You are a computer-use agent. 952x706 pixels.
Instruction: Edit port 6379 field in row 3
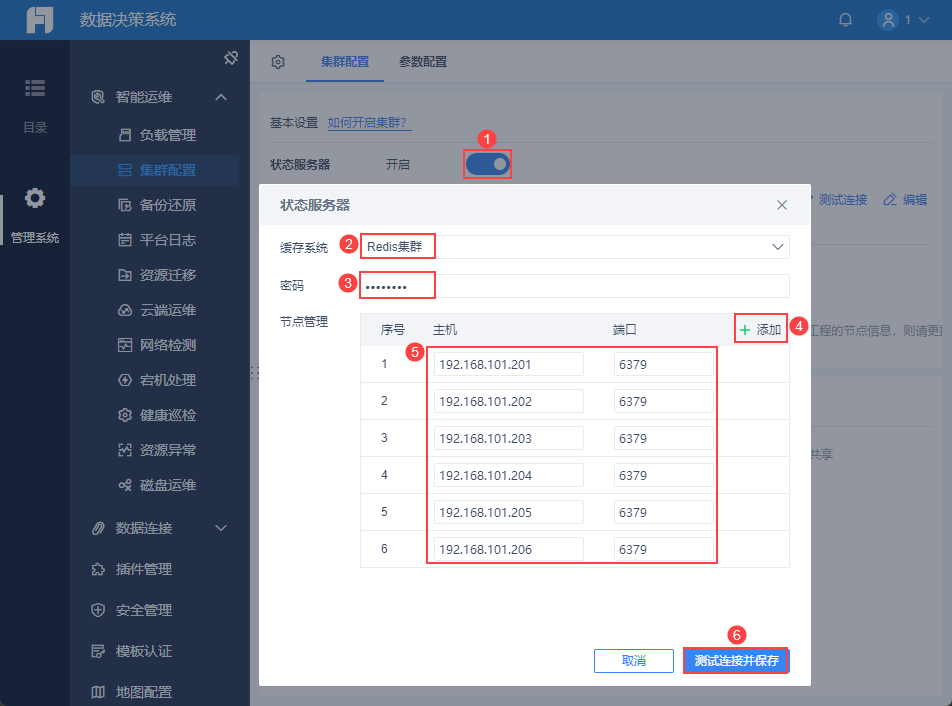[664, 438]
